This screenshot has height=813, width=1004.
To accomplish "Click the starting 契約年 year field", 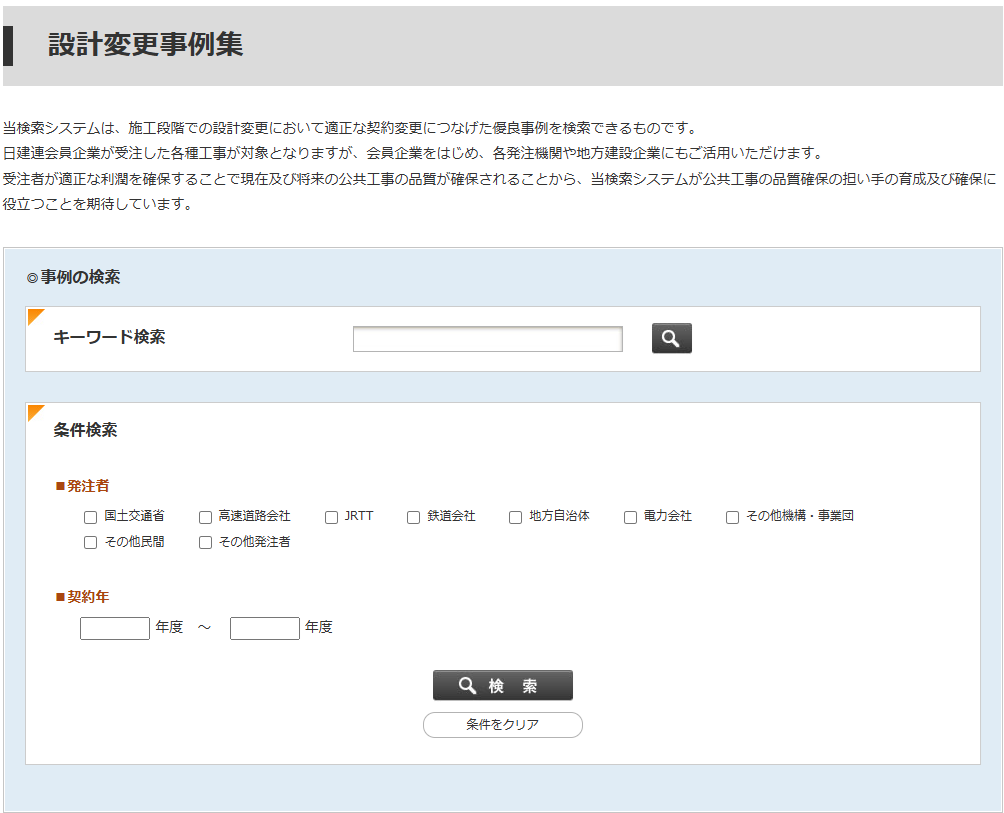I will (115, 628).
